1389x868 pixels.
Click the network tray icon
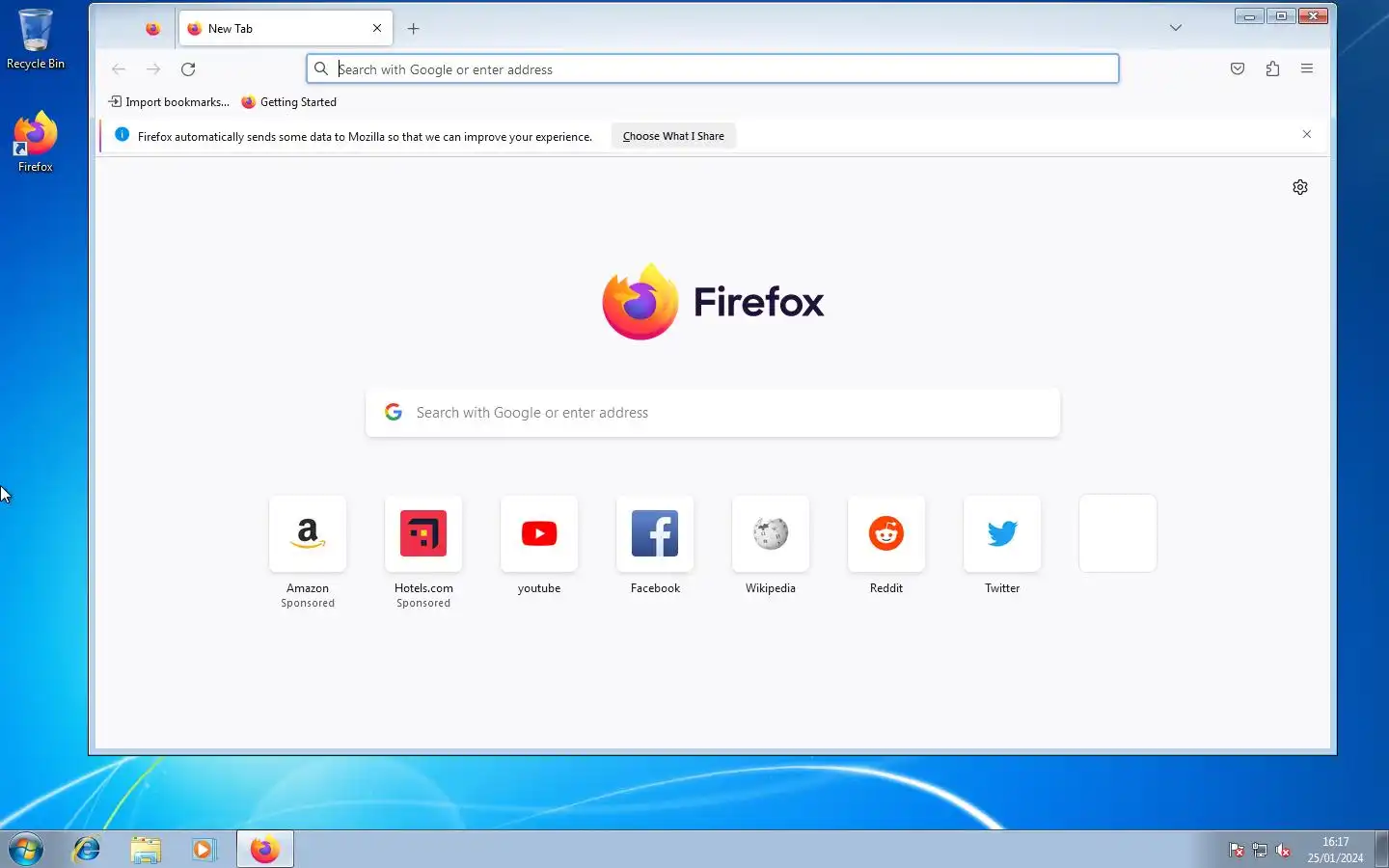point(1260,850)
